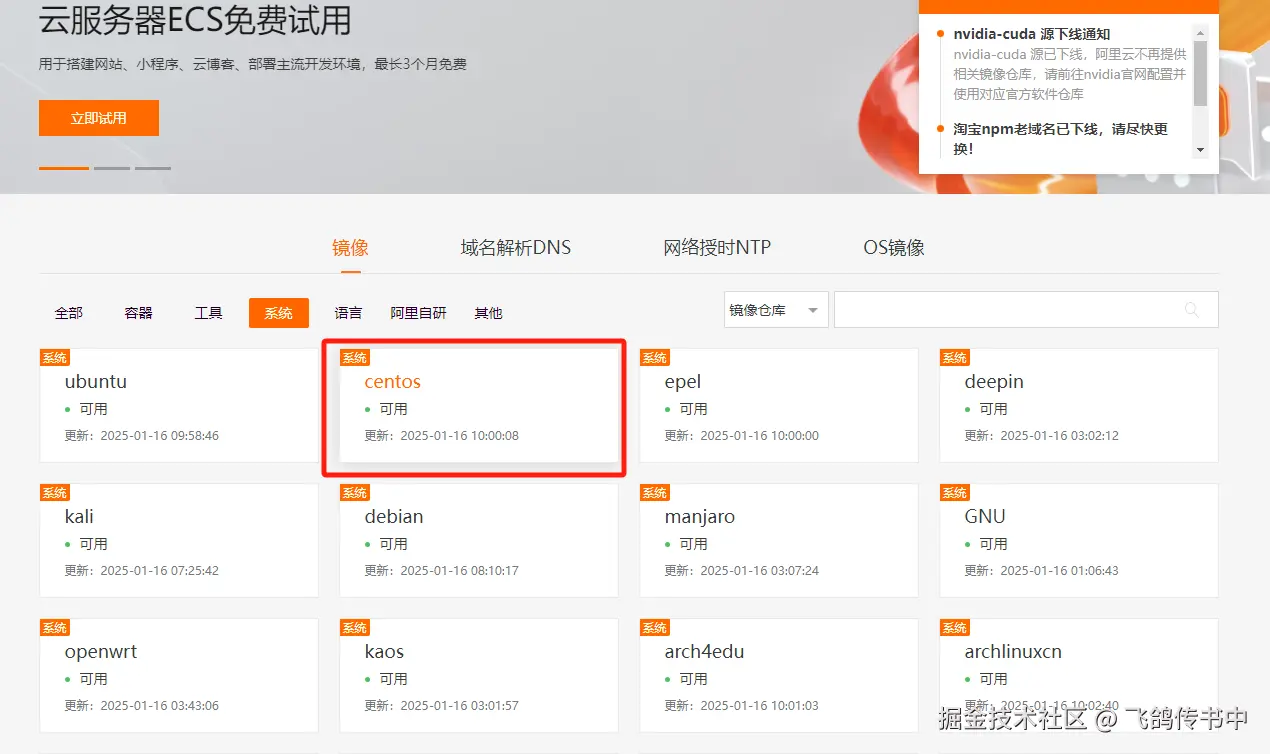Switch to 域名解析DNS tab
Image resolution: width=1270 pixels, height=754 pixels.
tap(516, 247)
